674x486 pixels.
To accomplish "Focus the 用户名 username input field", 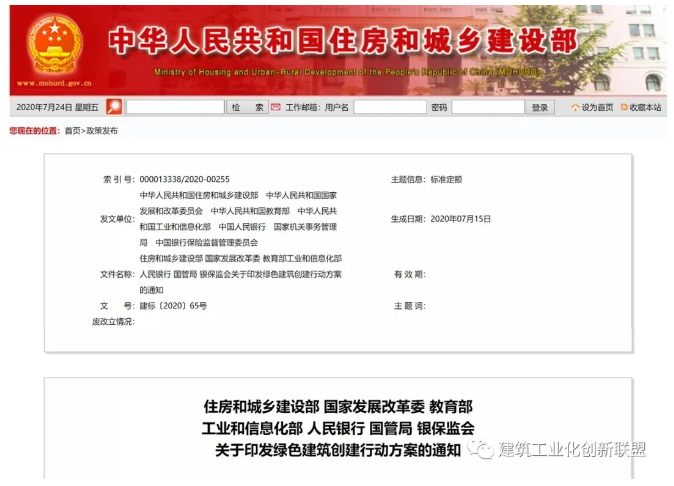I will click(x=390, y=107).
